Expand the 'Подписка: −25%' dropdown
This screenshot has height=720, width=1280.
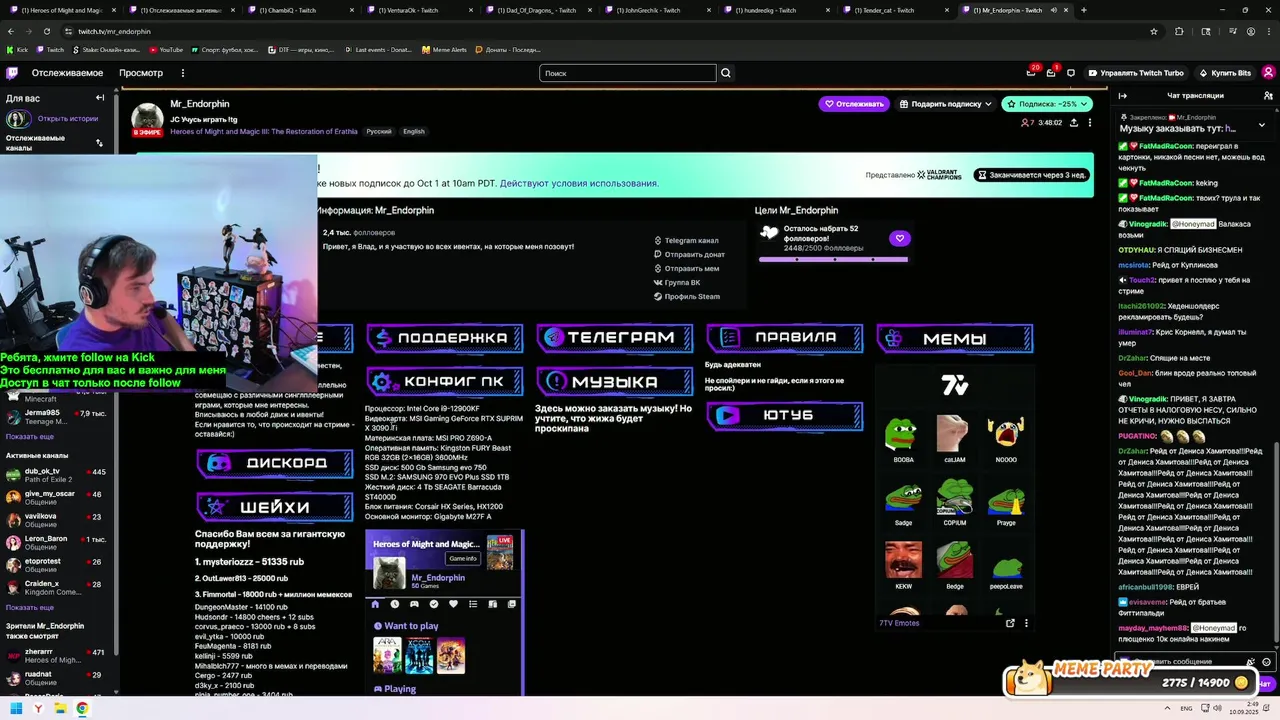click(x=1047, y=104)
